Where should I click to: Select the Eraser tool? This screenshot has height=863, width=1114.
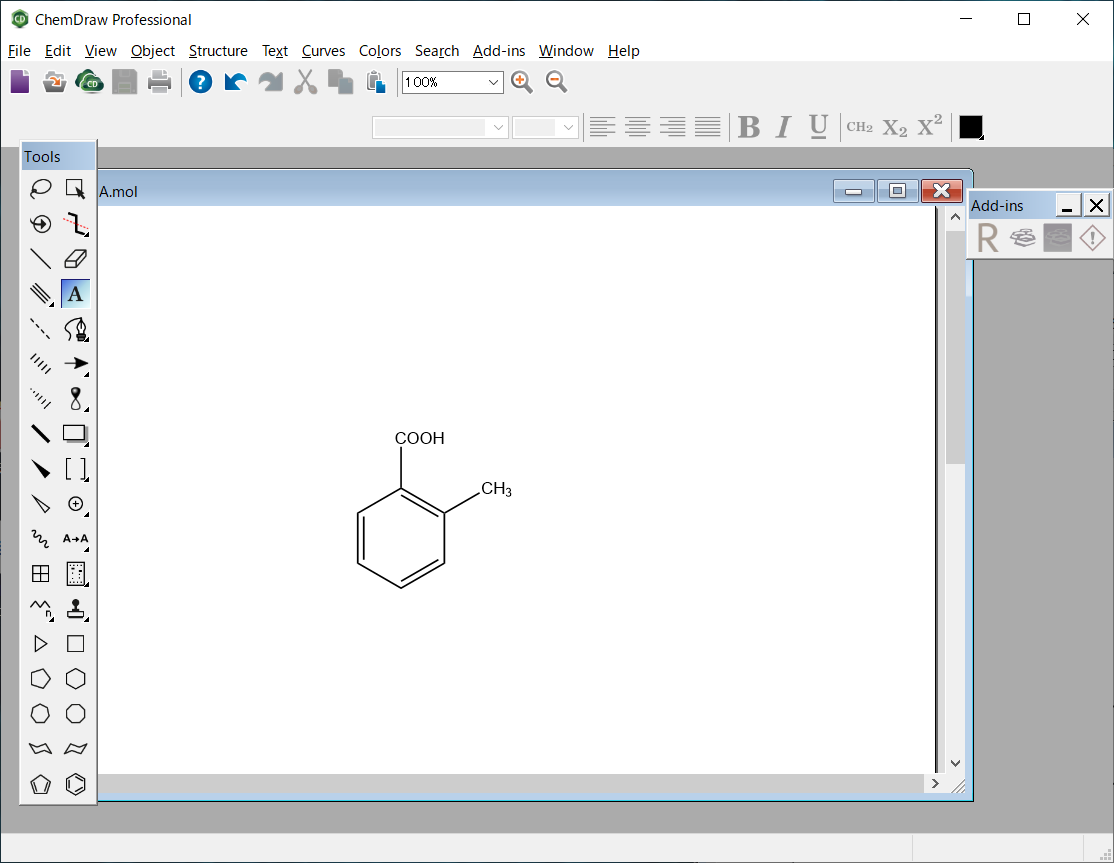(75, 258)
